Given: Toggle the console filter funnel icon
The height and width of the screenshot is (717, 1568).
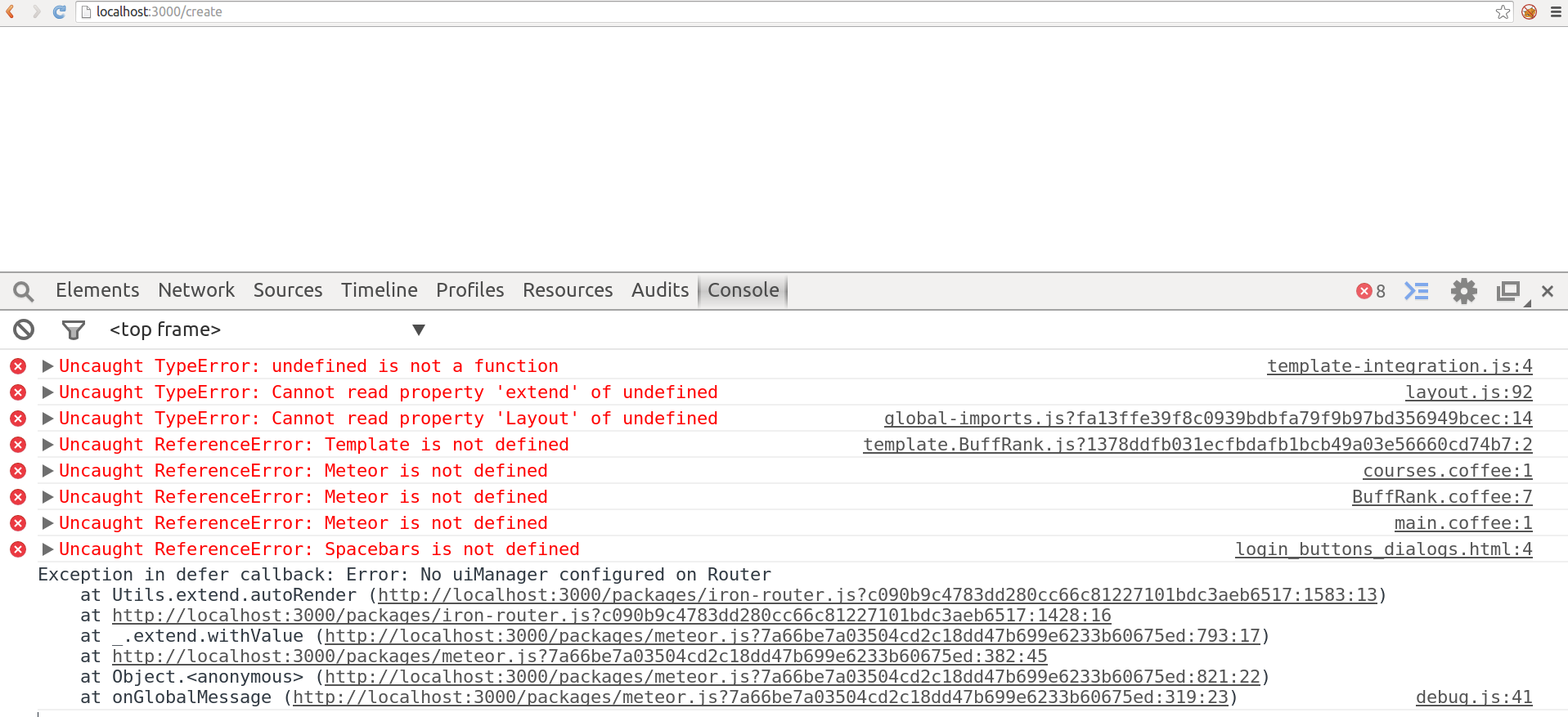Looking at the screenshot, I should (74, 329).
